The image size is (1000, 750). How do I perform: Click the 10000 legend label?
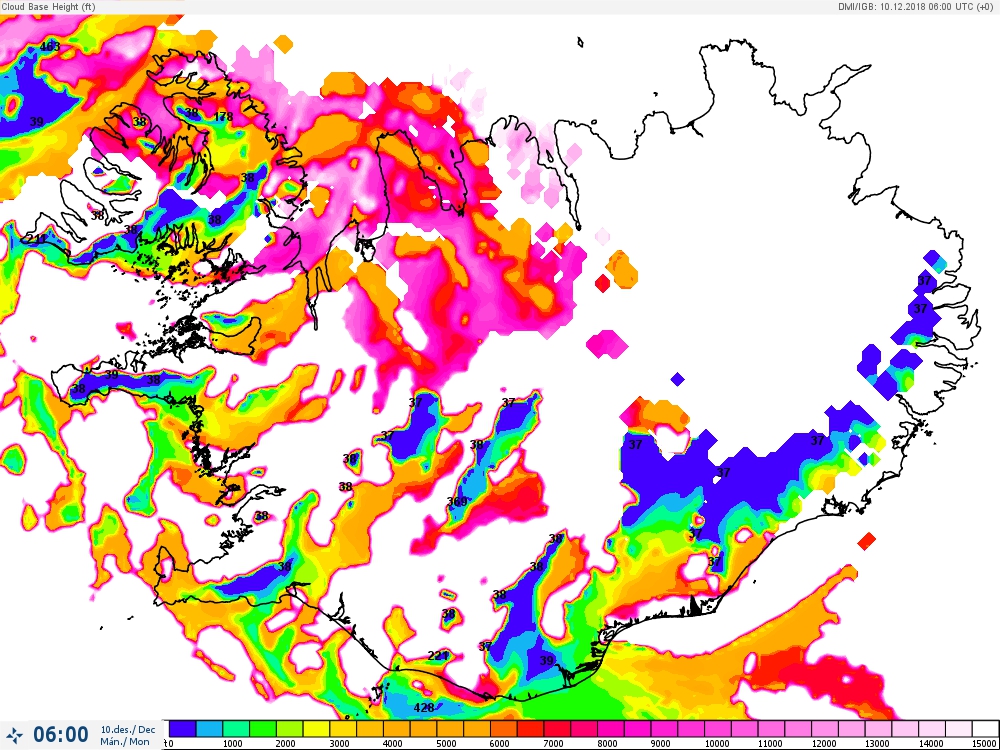tap(717, 744)
